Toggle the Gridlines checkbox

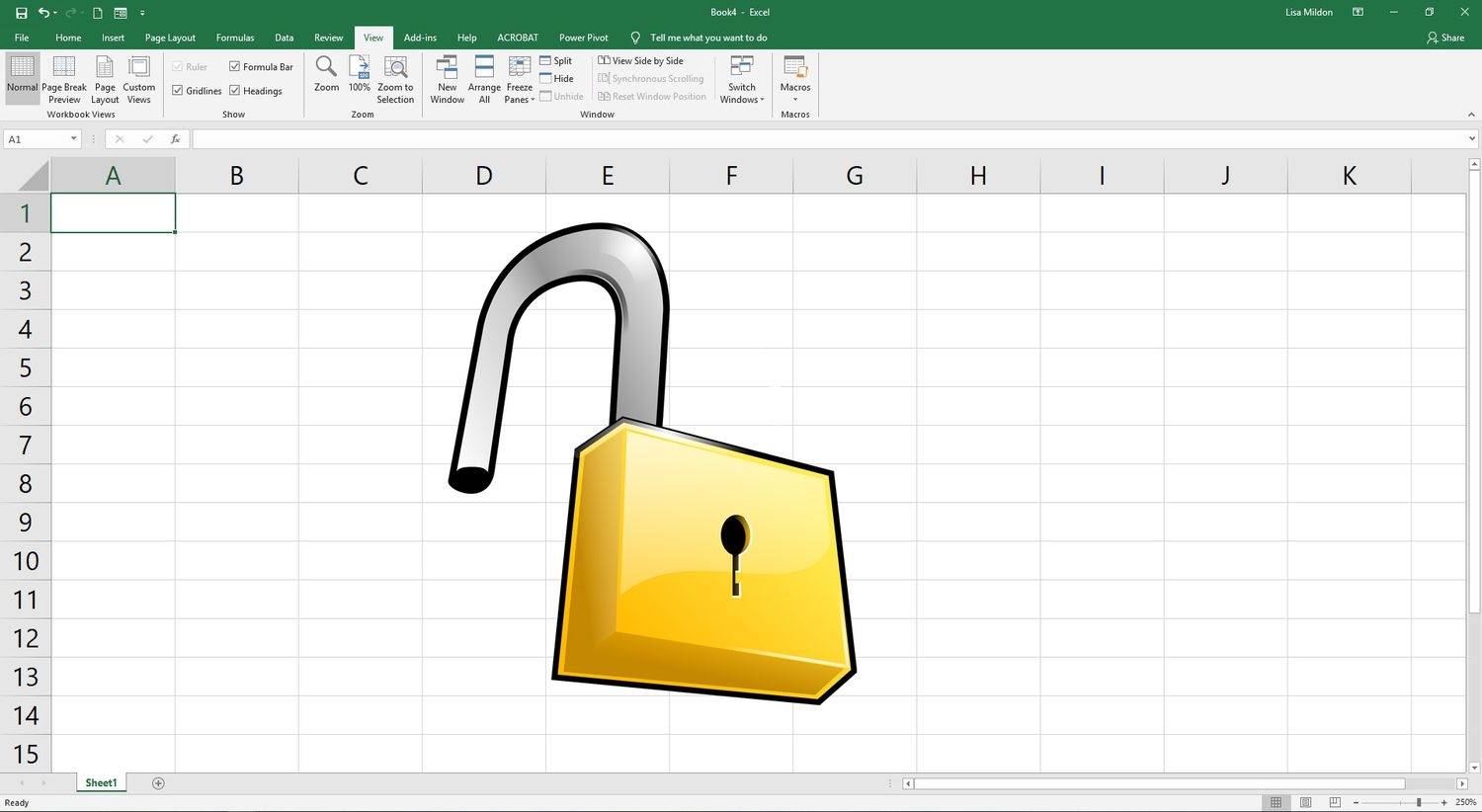click(x=178, y=91)
